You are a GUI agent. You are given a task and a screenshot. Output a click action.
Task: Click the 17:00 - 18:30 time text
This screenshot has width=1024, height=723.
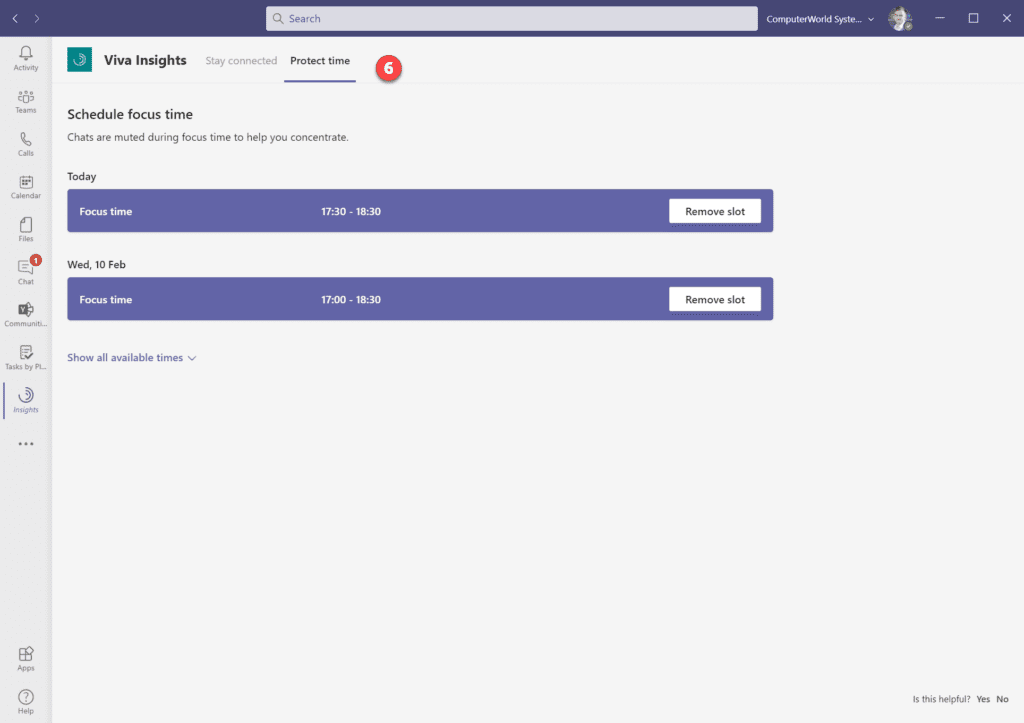tap(351, 299)
